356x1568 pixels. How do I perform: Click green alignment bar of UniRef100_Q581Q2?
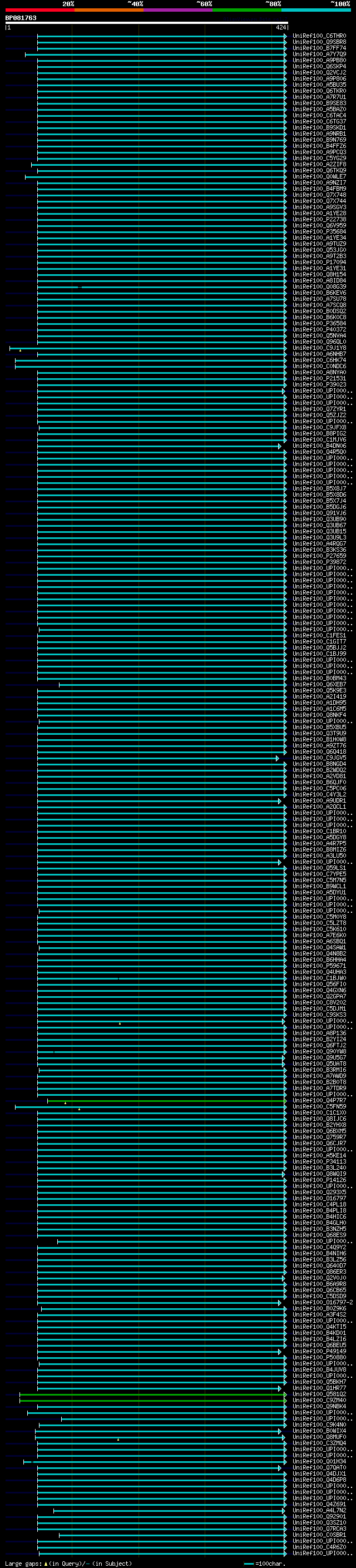pyautogui.click(x=153, y=1394)
